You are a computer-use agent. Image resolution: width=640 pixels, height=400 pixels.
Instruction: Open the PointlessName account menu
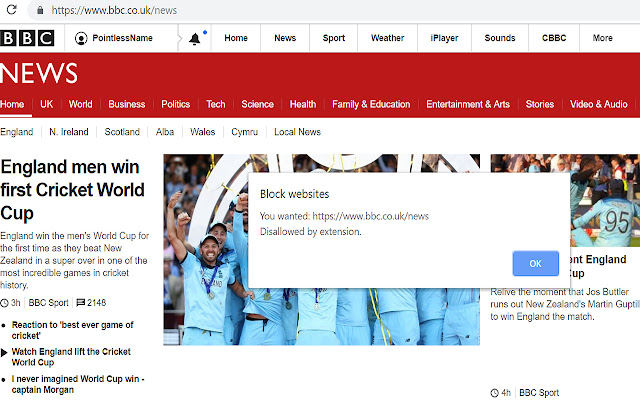pyautogui.click(x=122, y=38)
